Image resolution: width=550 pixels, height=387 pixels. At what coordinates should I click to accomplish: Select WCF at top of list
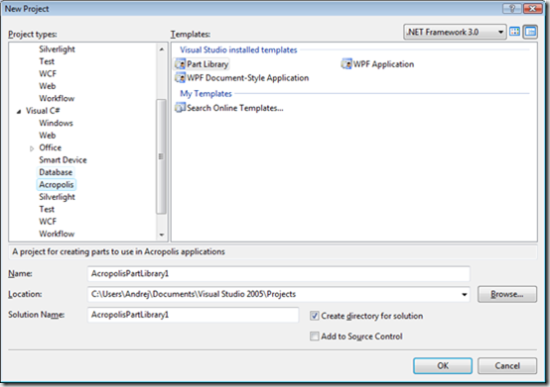coord(47,73)
